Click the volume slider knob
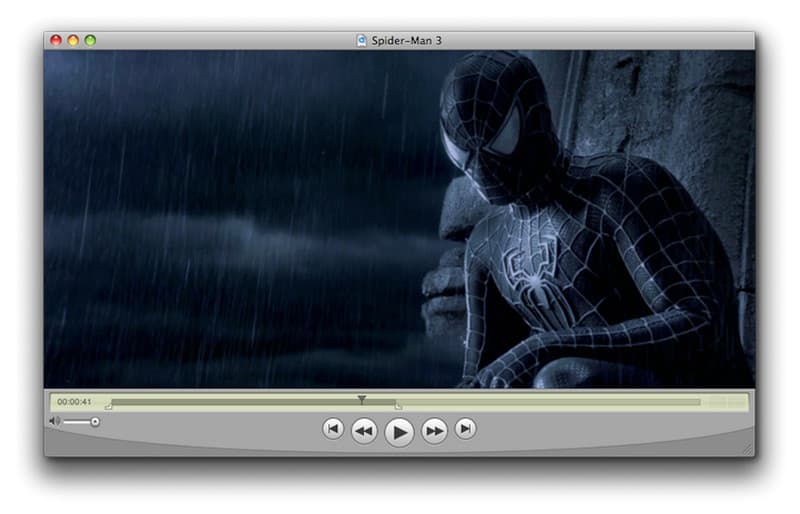800x514 pixels. 95,422
